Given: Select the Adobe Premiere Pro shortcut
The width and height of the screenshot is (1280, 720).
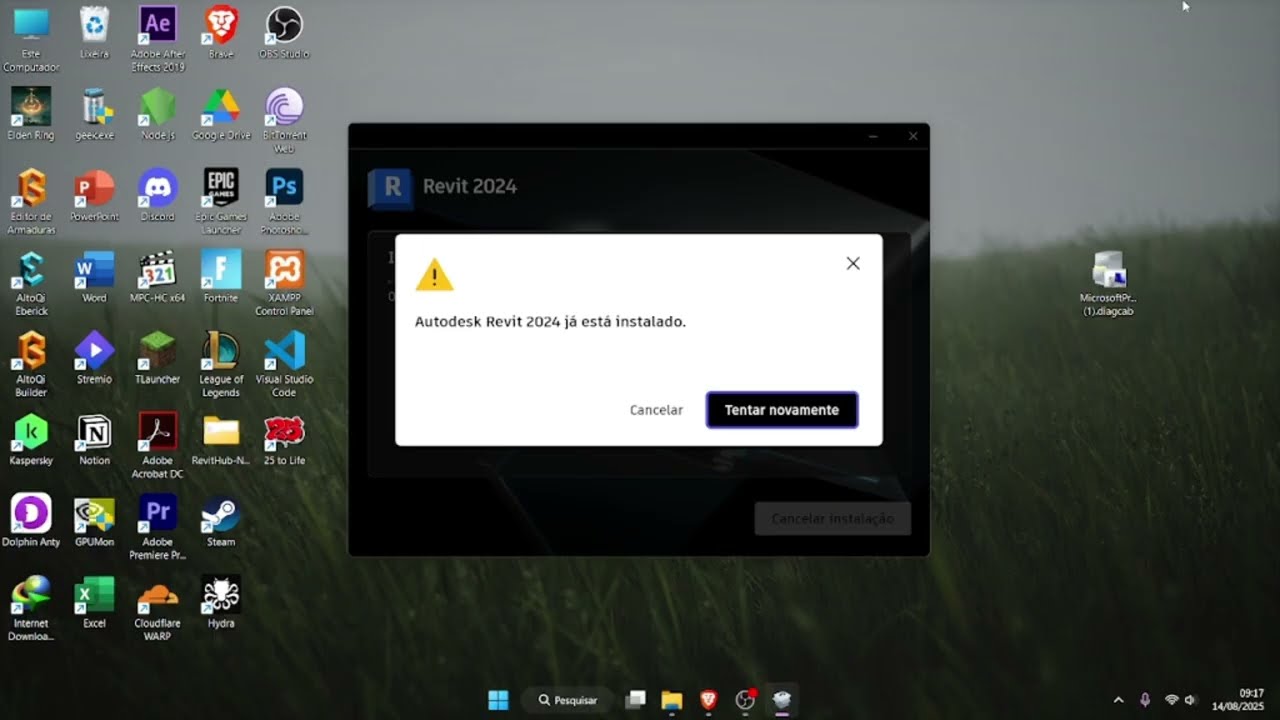Looking at the screenshot, I should click(158, 528).
